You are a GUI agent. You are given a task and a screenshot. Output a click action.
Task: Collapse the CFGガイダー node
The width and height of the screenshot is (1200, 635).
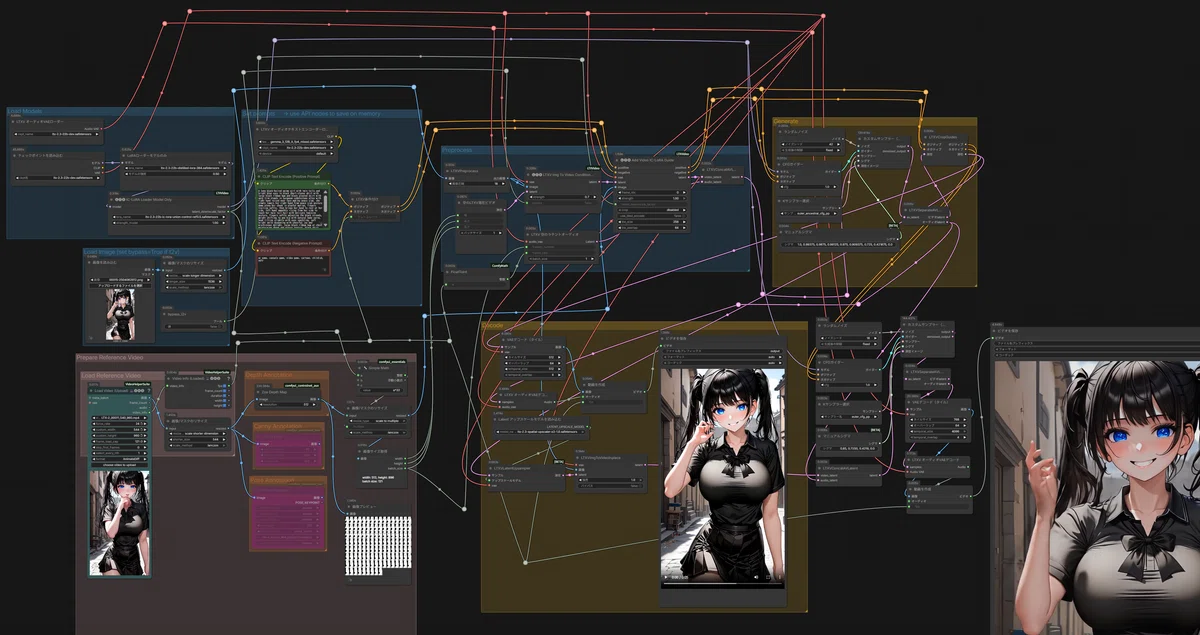click(x=780, y=164)
